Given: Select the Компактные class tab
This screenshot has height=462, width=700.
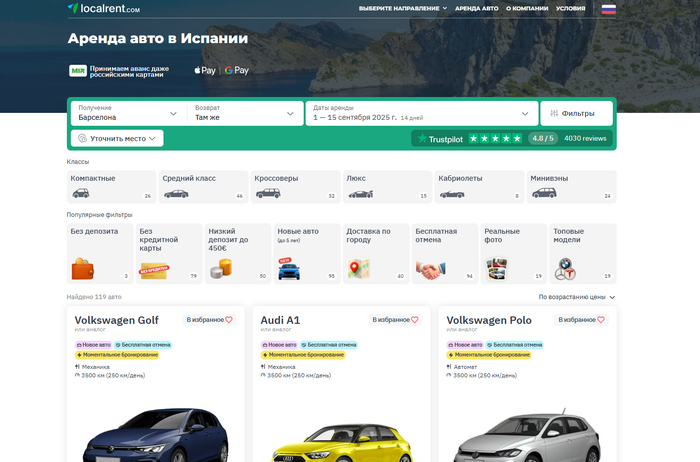Looking at the screenshot, I should pyautogui.click(x=112, y=187).
